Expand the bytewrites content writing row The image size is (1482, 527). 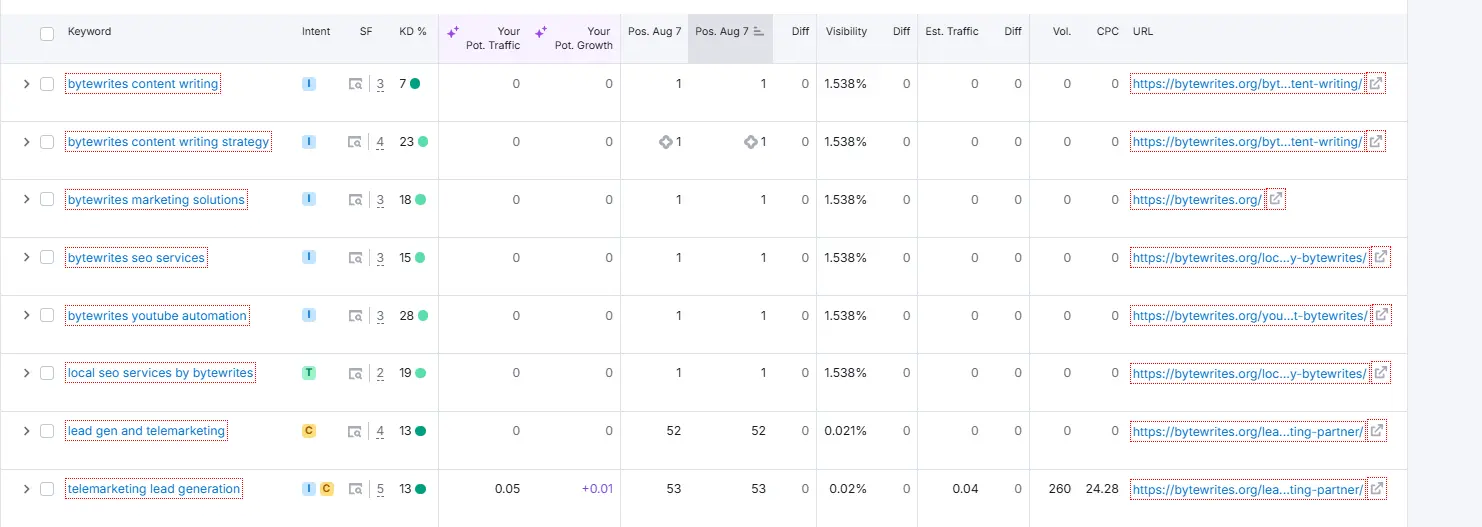click(x=26, y=84)
